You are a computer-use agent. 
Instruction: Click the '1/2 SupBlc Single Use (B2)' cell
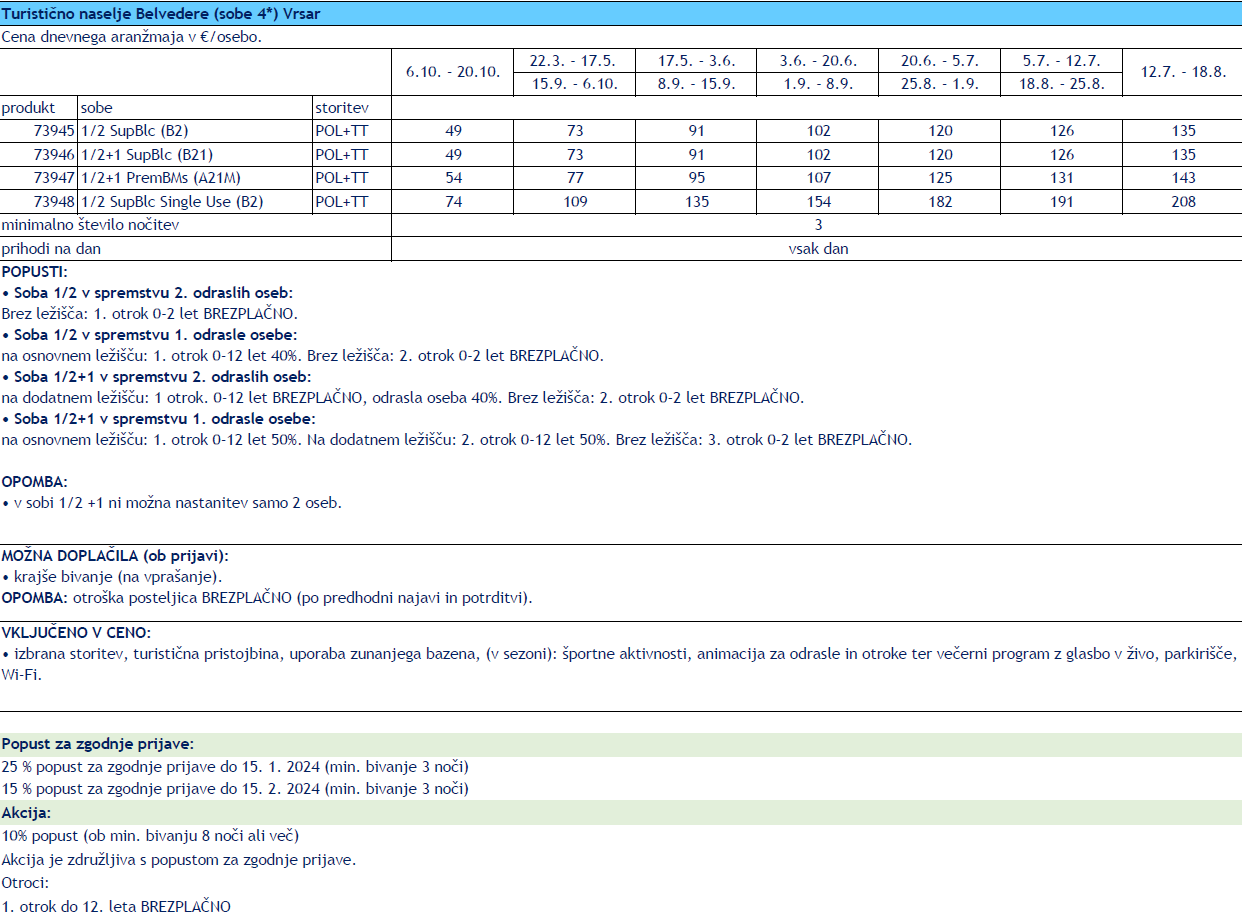[171, 202]
